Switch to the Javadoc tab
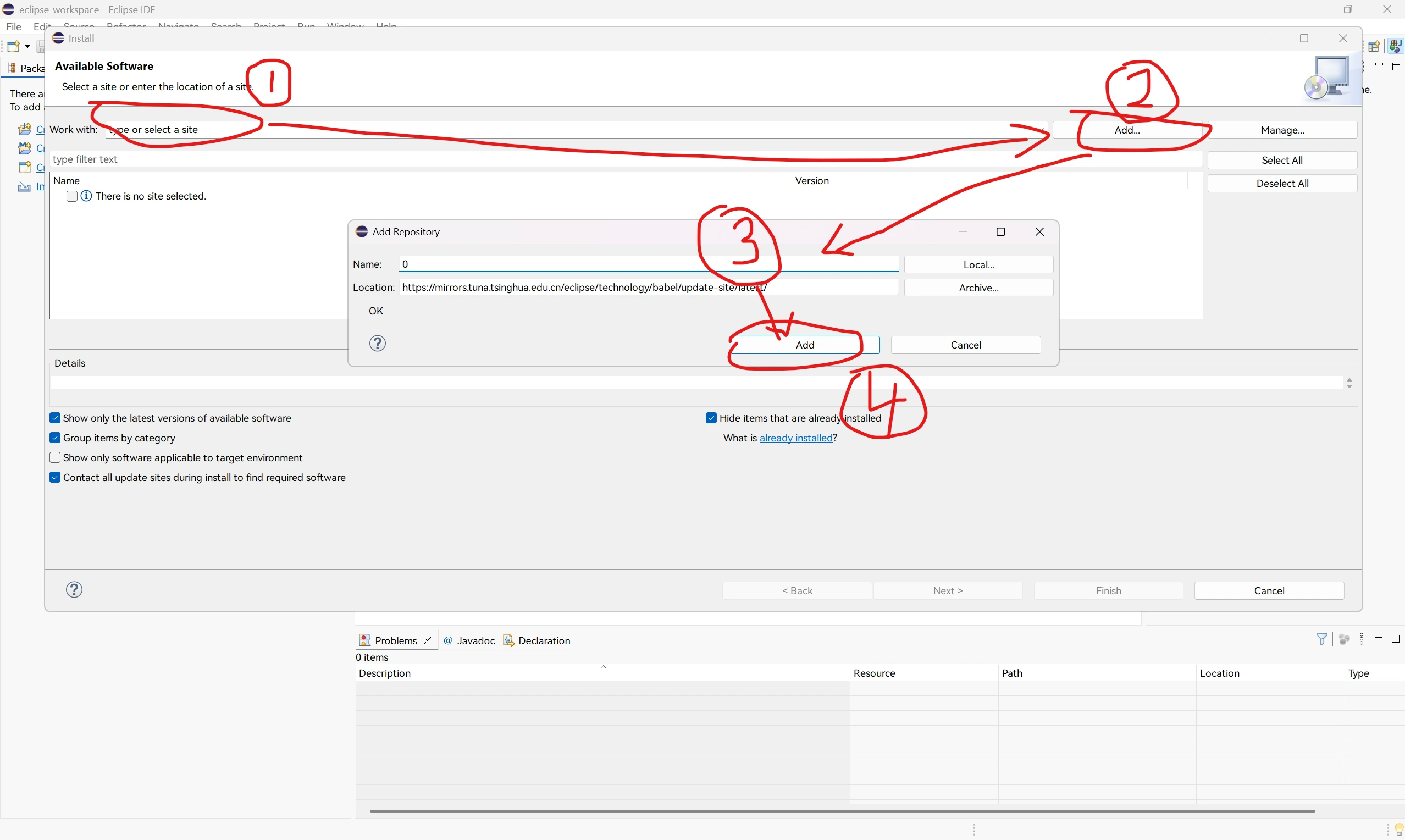 (x=475, y=641)
